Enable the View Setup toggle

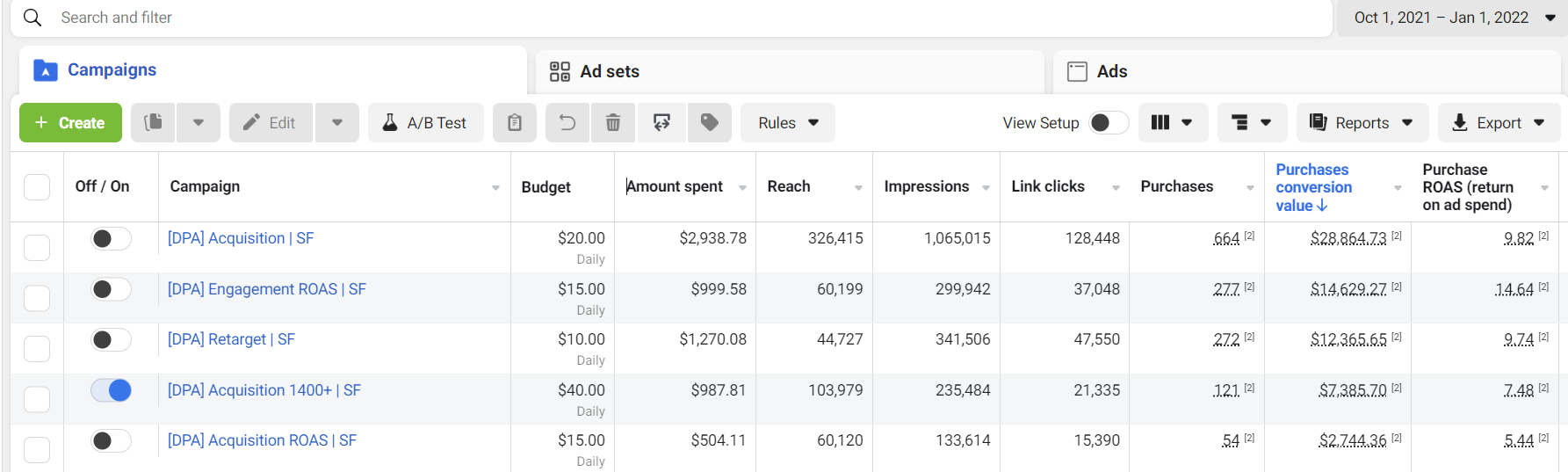1108,123
